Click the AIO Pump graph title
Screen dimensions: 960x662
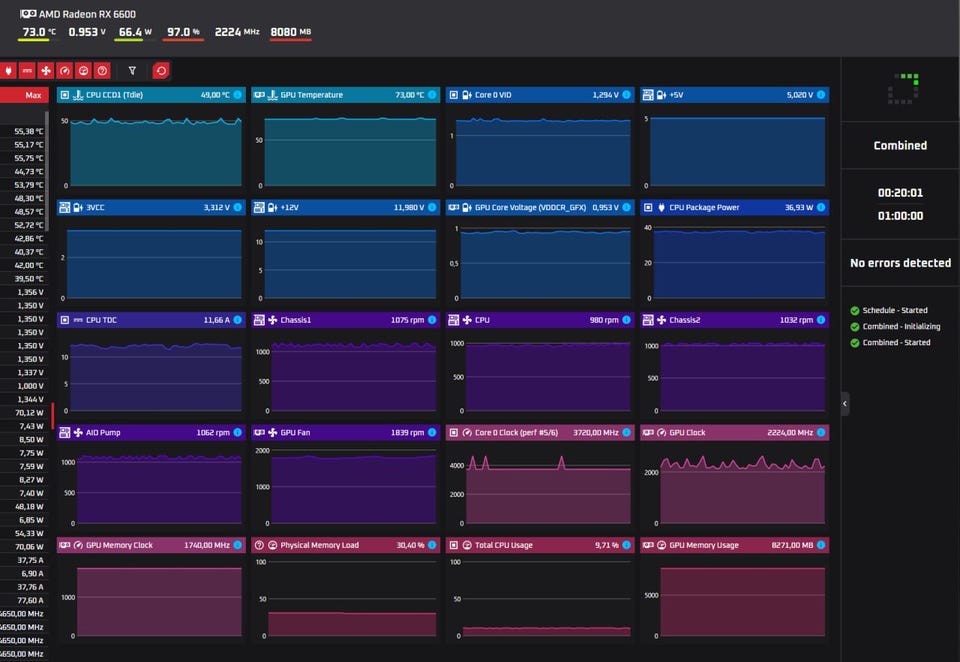coord(103,432)
